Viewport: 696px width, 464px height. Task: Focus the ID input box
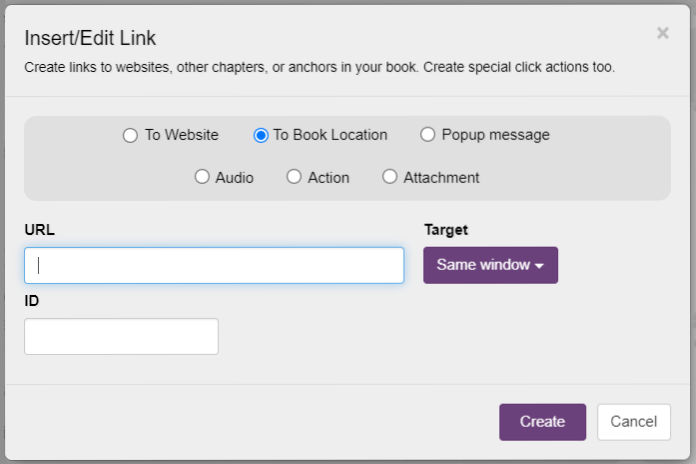[x=121, y=337]
